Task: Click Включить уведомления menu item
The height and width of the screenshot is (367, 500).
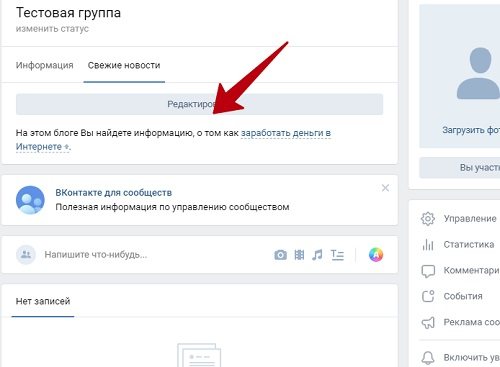Action: 472,358
